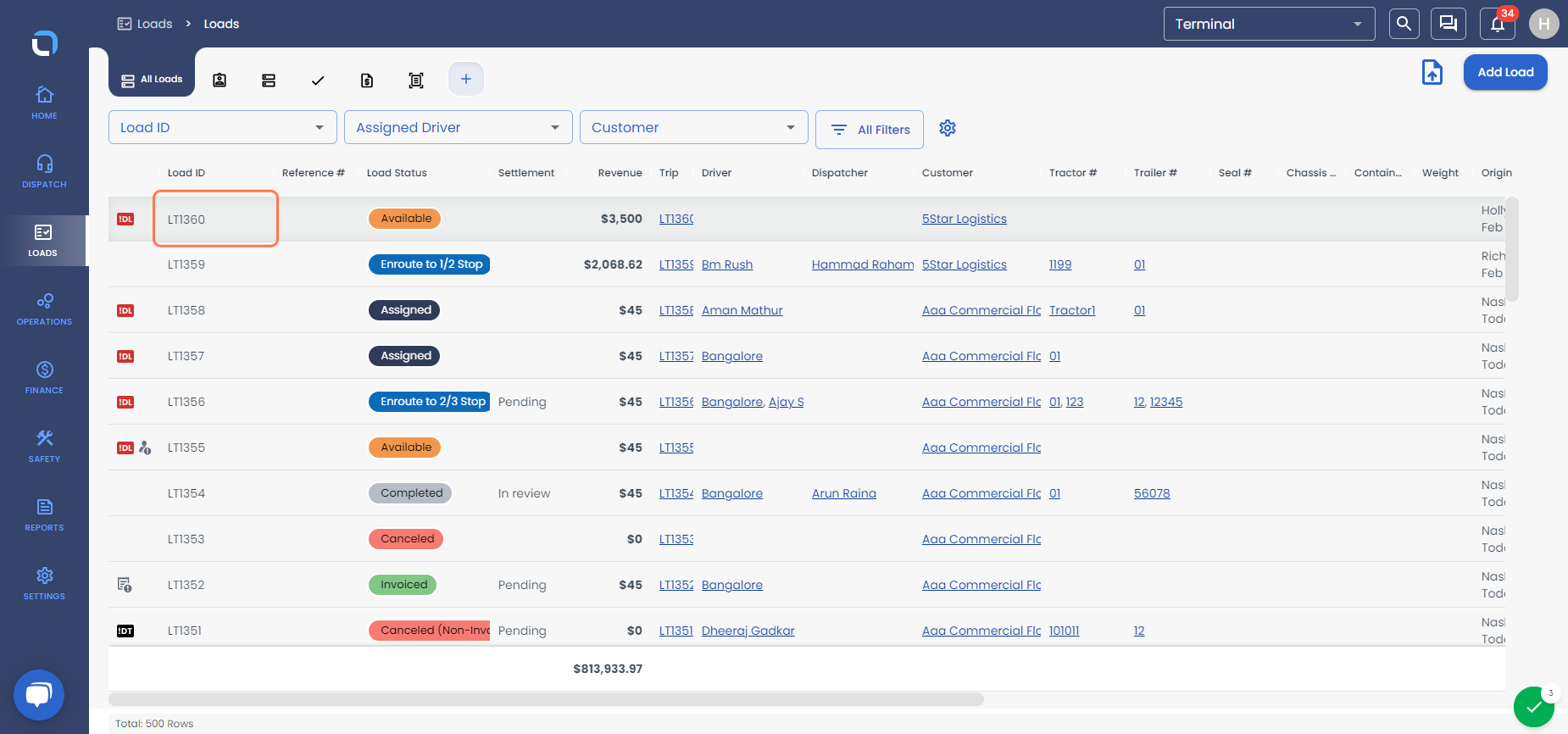Click the Add Load button
This screenshot has height=734, width=1568.
point(1505,72)
